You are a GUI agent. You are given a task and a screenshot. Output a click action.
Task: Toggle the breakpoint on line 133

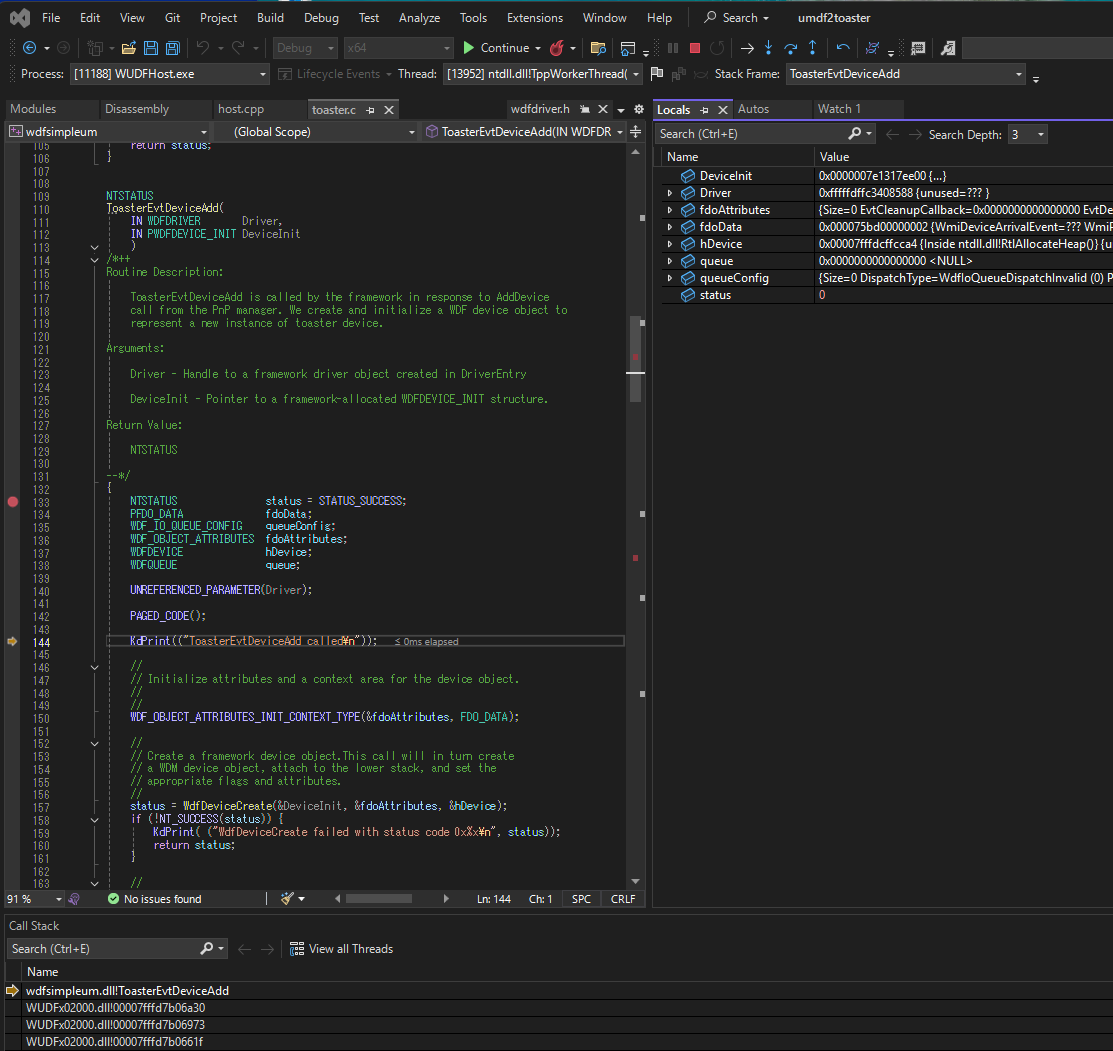(12, 501)
